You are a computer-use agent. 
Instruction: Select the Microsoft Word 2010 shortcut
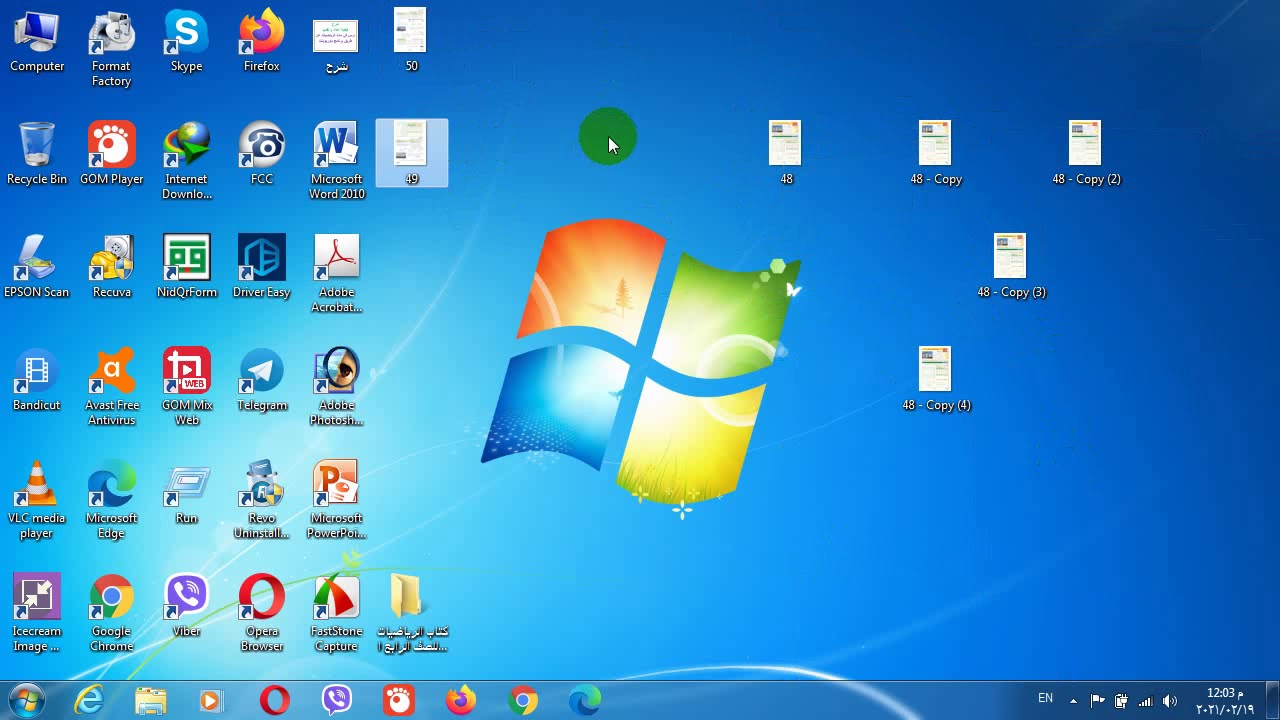pos(336,161)
